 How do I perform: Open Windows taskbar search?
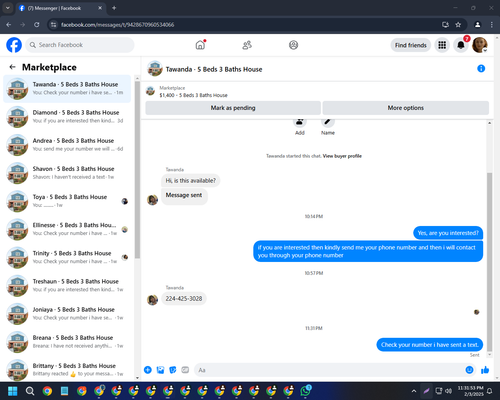tap(30, 391)
